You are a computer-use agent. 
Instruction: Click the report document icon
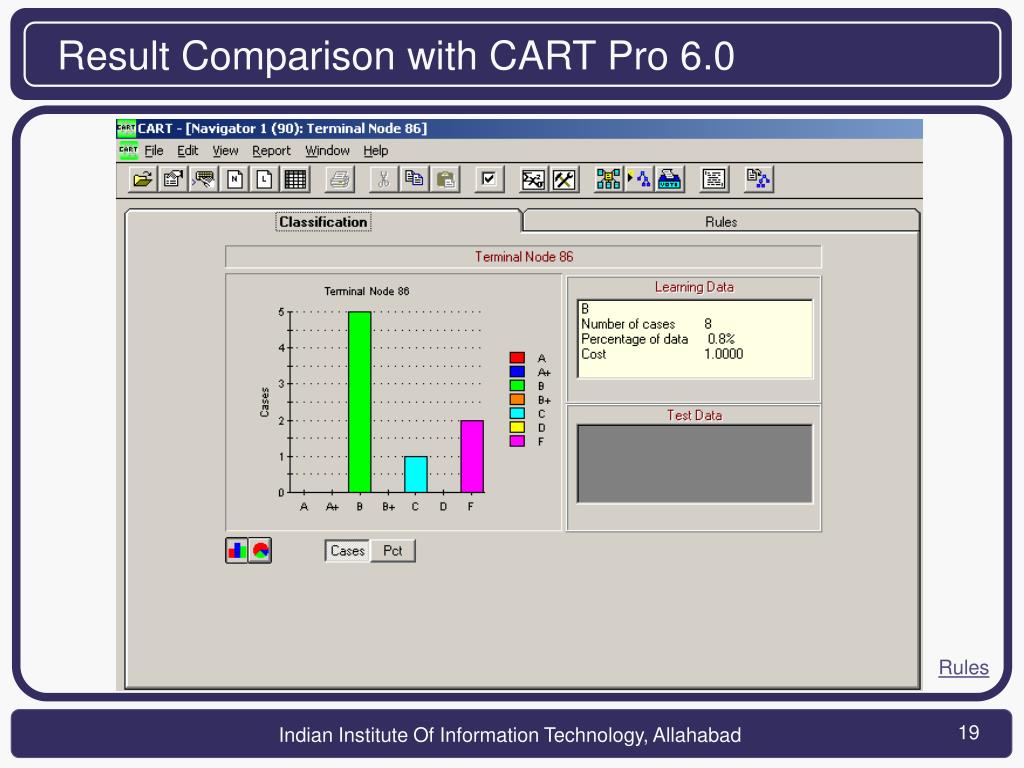click(714, 179)
